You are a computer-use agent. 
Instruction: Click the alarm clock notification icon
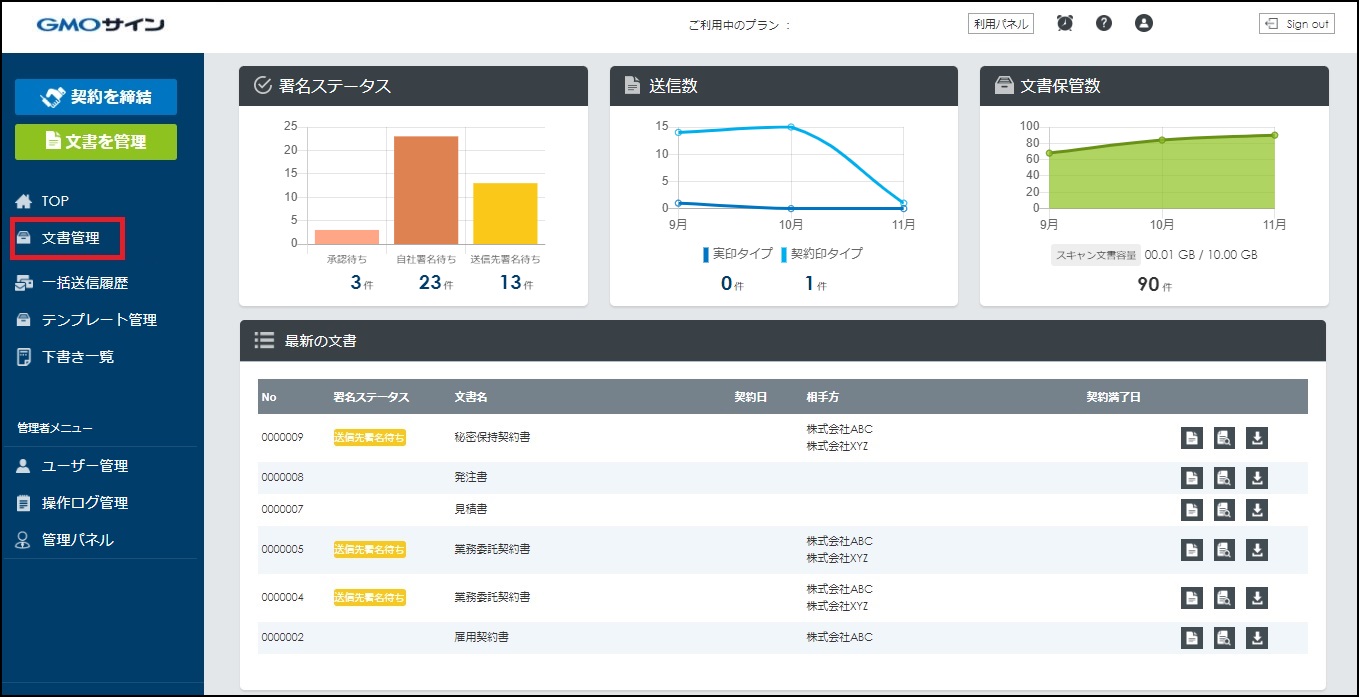tap(1065, 23)
